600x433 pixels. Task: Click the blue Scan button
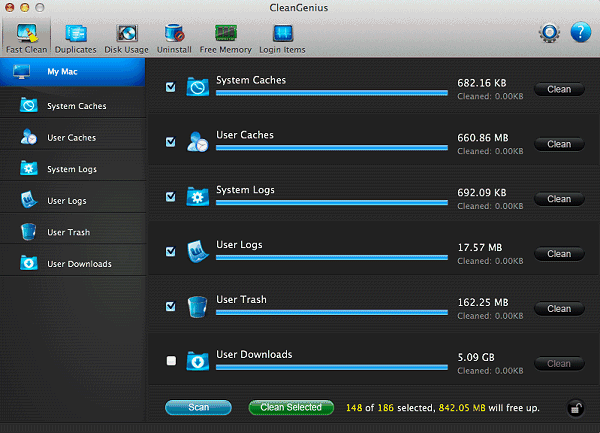198,408
